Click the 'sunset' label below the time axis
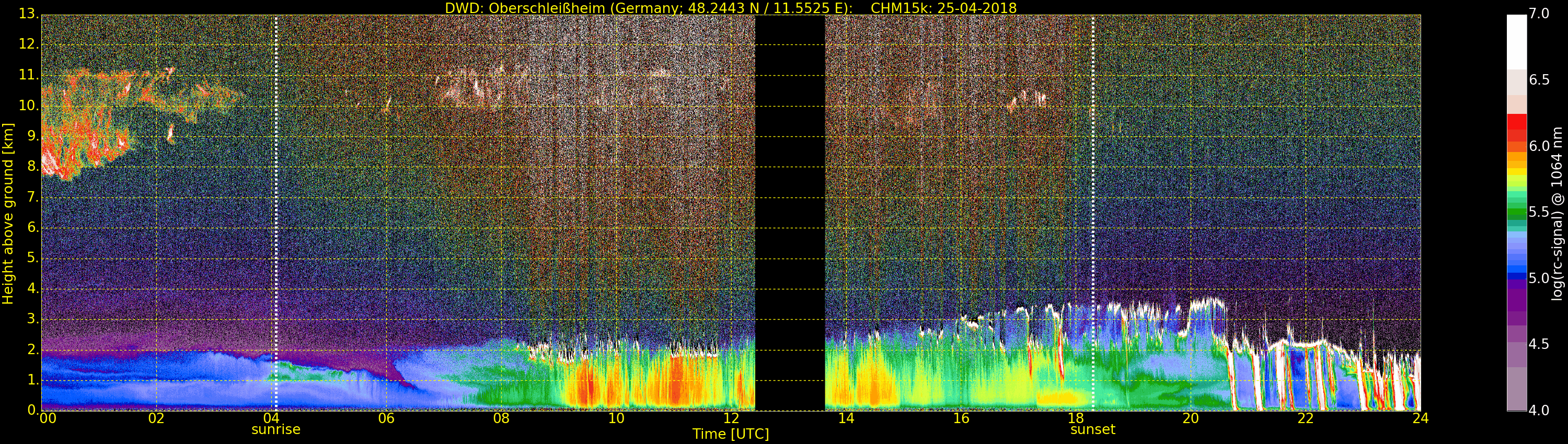1568x444 pixels. pos(1092,429)
